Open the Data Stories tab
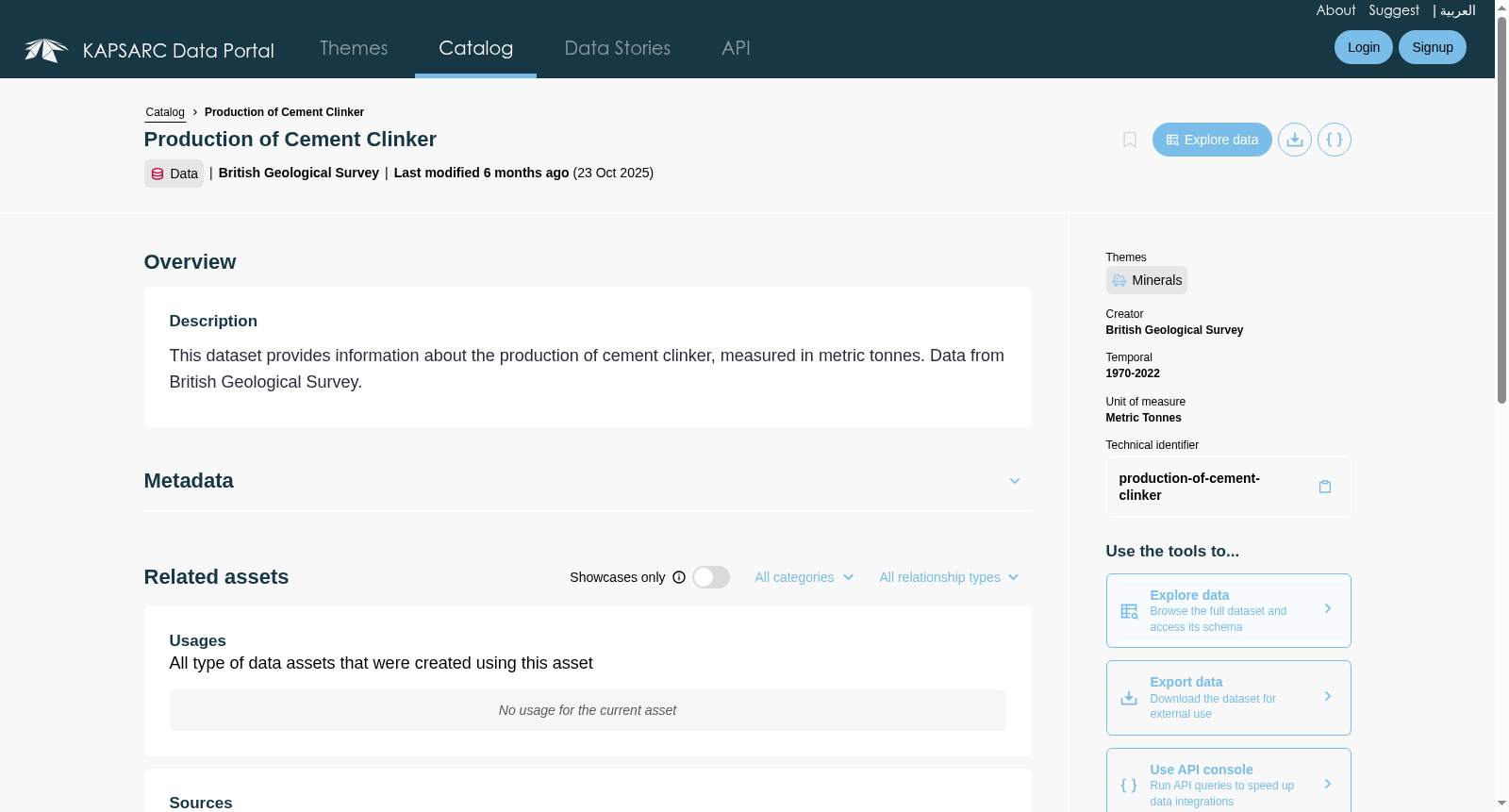The image size is (1509, 812). (618, 48)
